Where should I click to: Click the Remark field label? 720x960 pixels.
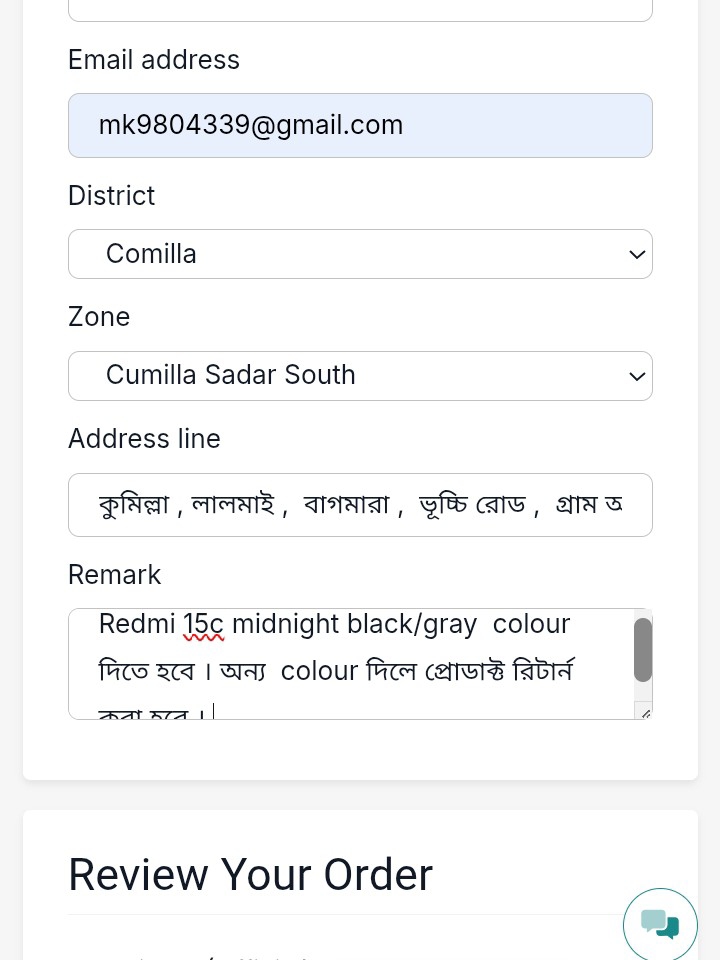click(x=114, y=575)
